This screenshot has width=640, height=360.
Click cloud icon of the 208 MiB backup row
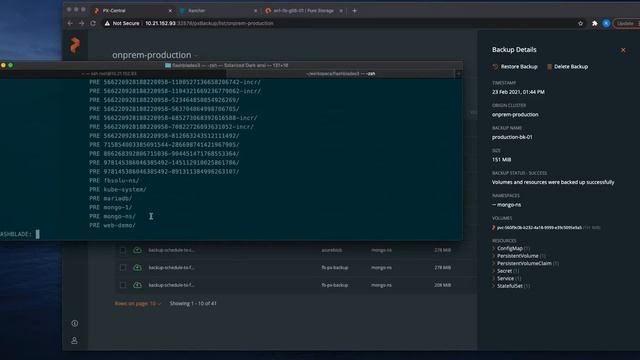click(x=137, y=285)
